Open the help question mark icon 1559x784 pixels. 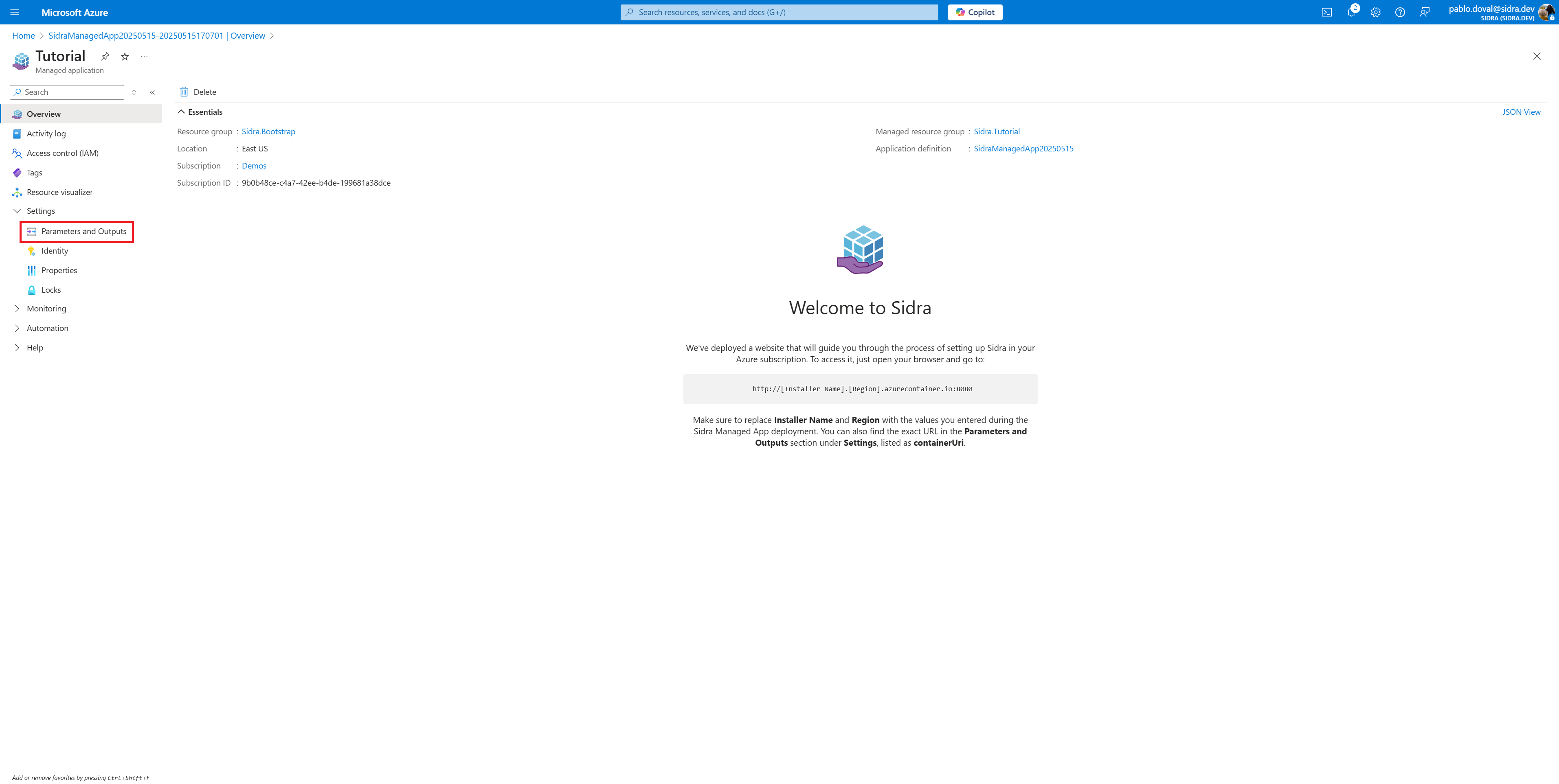[1400, 12]
